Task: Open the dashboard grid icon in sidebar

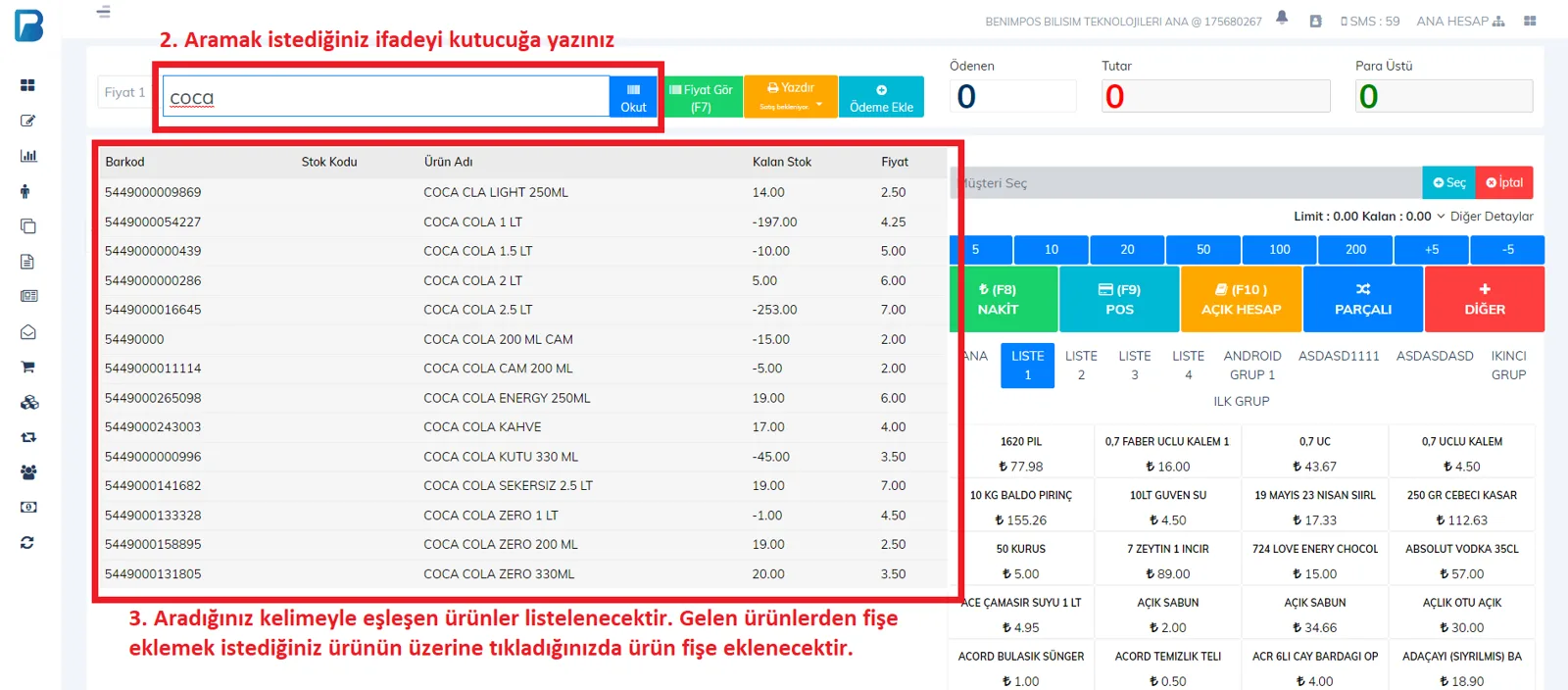Action: tap(27, 85)
